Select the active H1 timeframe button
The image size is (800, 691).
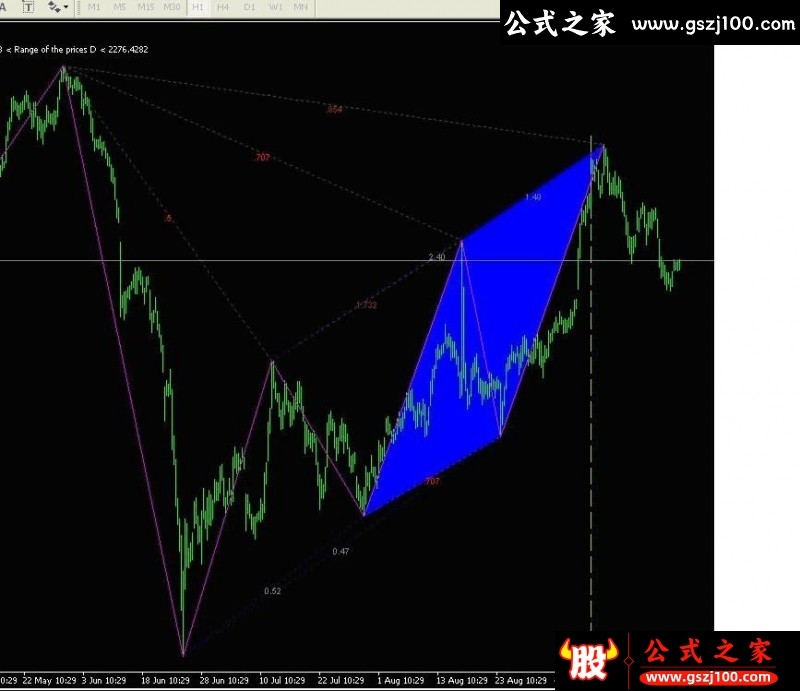click(x=198, y=7)
